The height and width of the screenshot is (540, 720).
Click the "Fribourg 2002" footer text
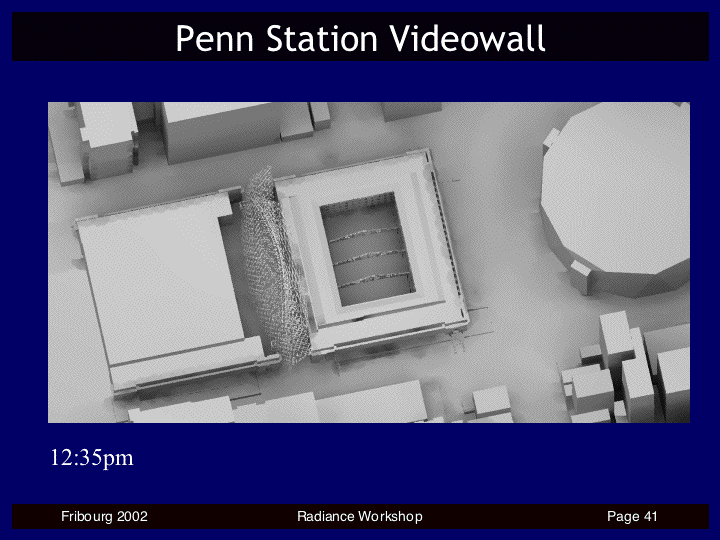[104, 516]
